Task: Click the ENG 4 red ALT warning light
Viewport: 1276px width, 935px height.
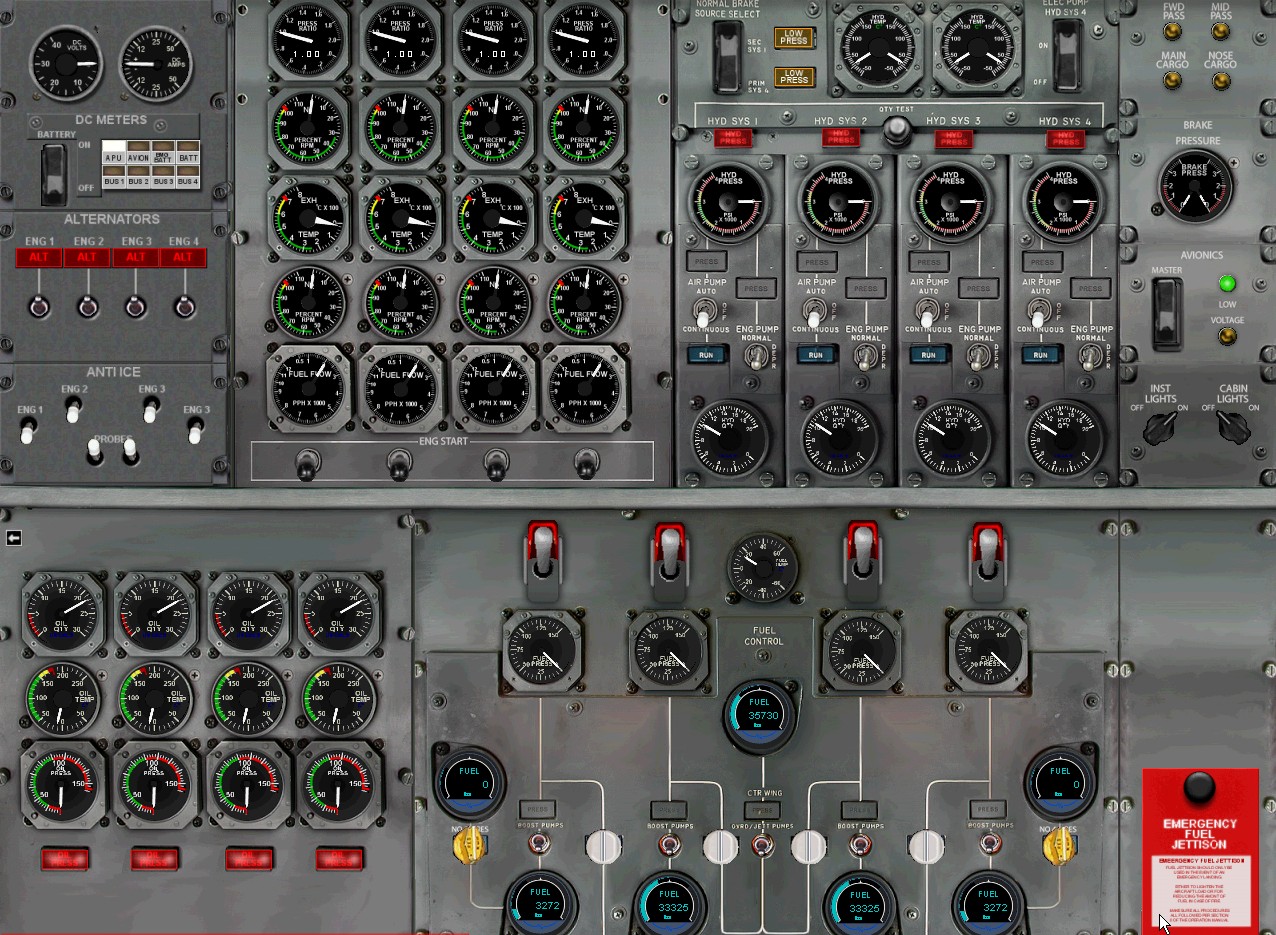Action: click(x=183, y=257)
